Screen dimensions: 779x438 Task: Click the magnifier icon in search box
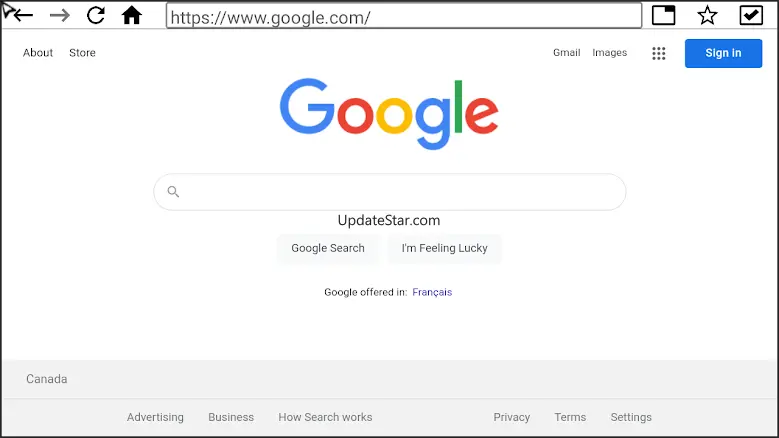[x=173, y=191]
